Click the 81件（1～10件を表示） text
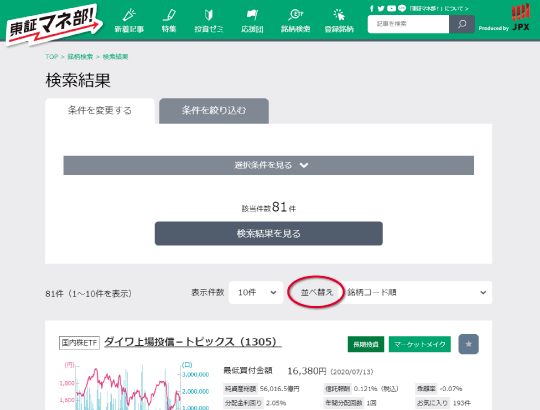 point(89,294)
